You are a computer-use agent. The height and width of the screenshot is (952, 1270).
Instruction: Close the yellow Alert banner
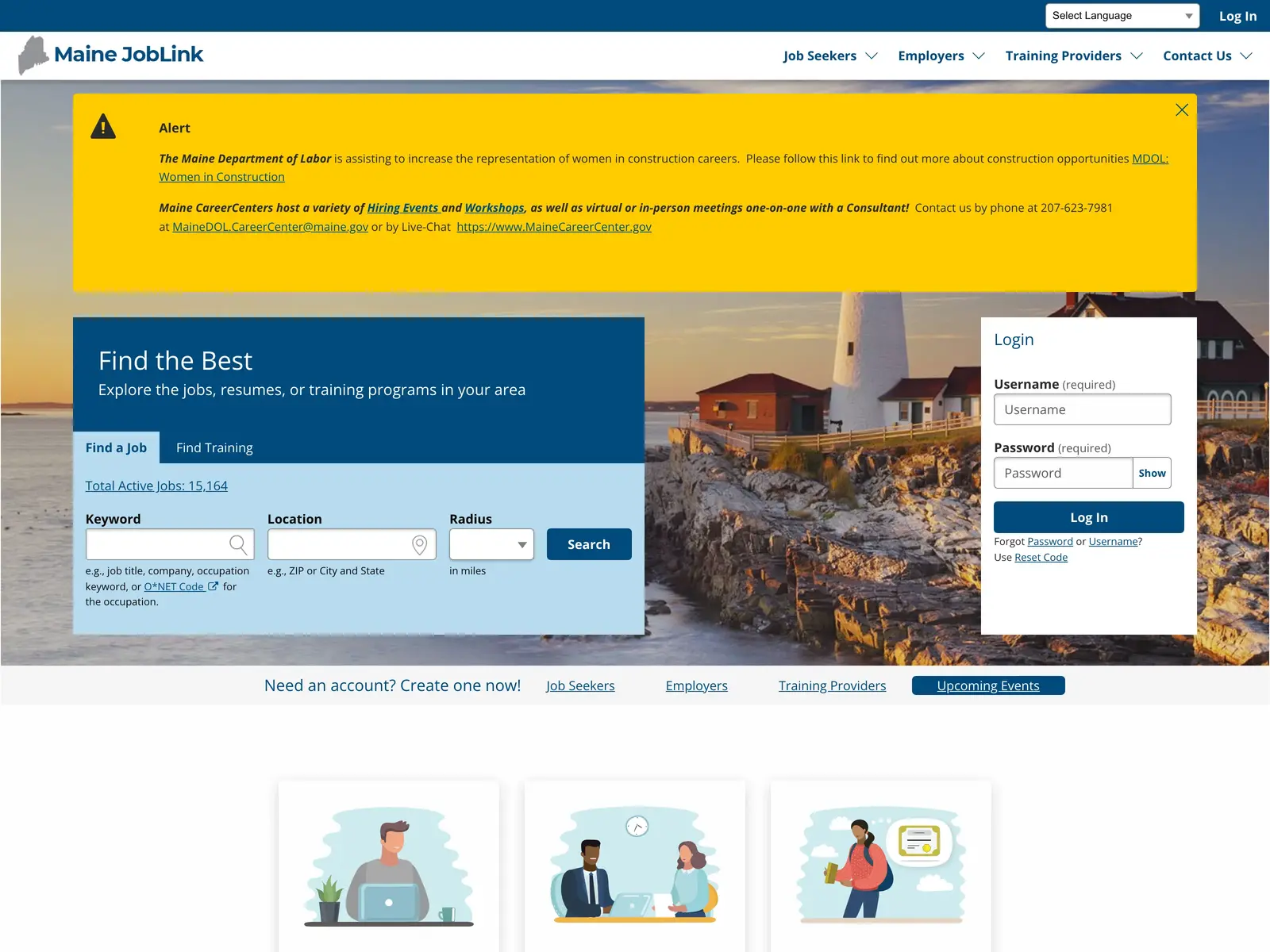[x=1182, y=110]
